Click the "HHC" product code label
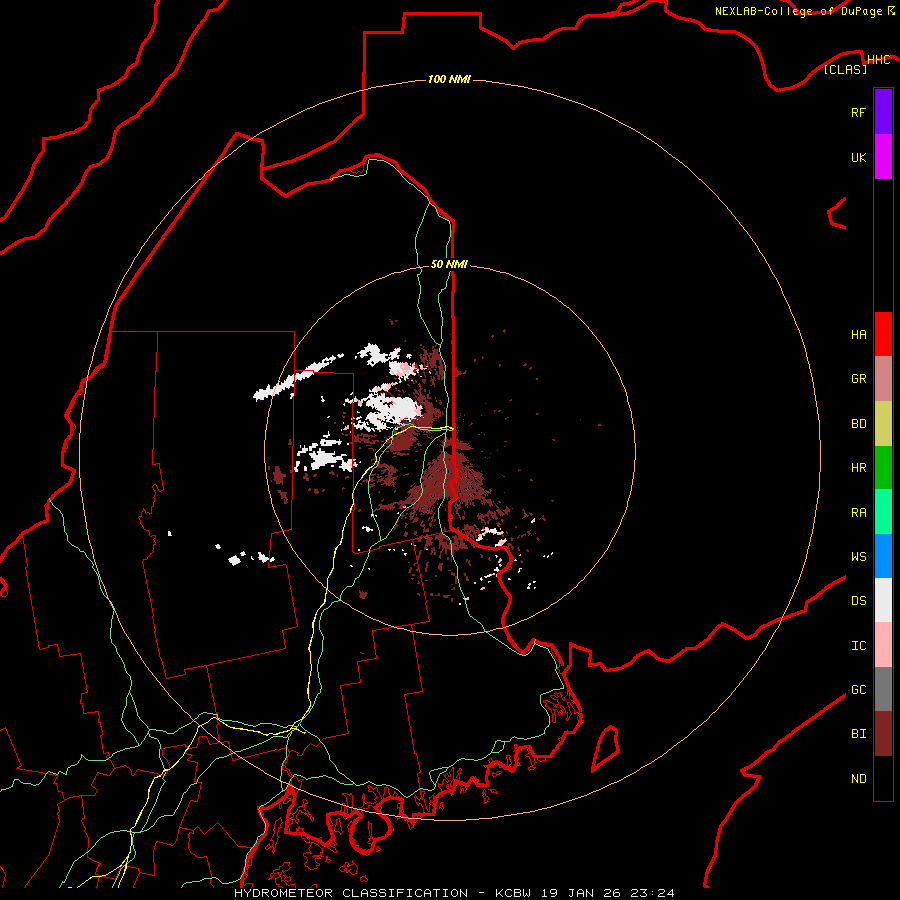 point(878,60)
